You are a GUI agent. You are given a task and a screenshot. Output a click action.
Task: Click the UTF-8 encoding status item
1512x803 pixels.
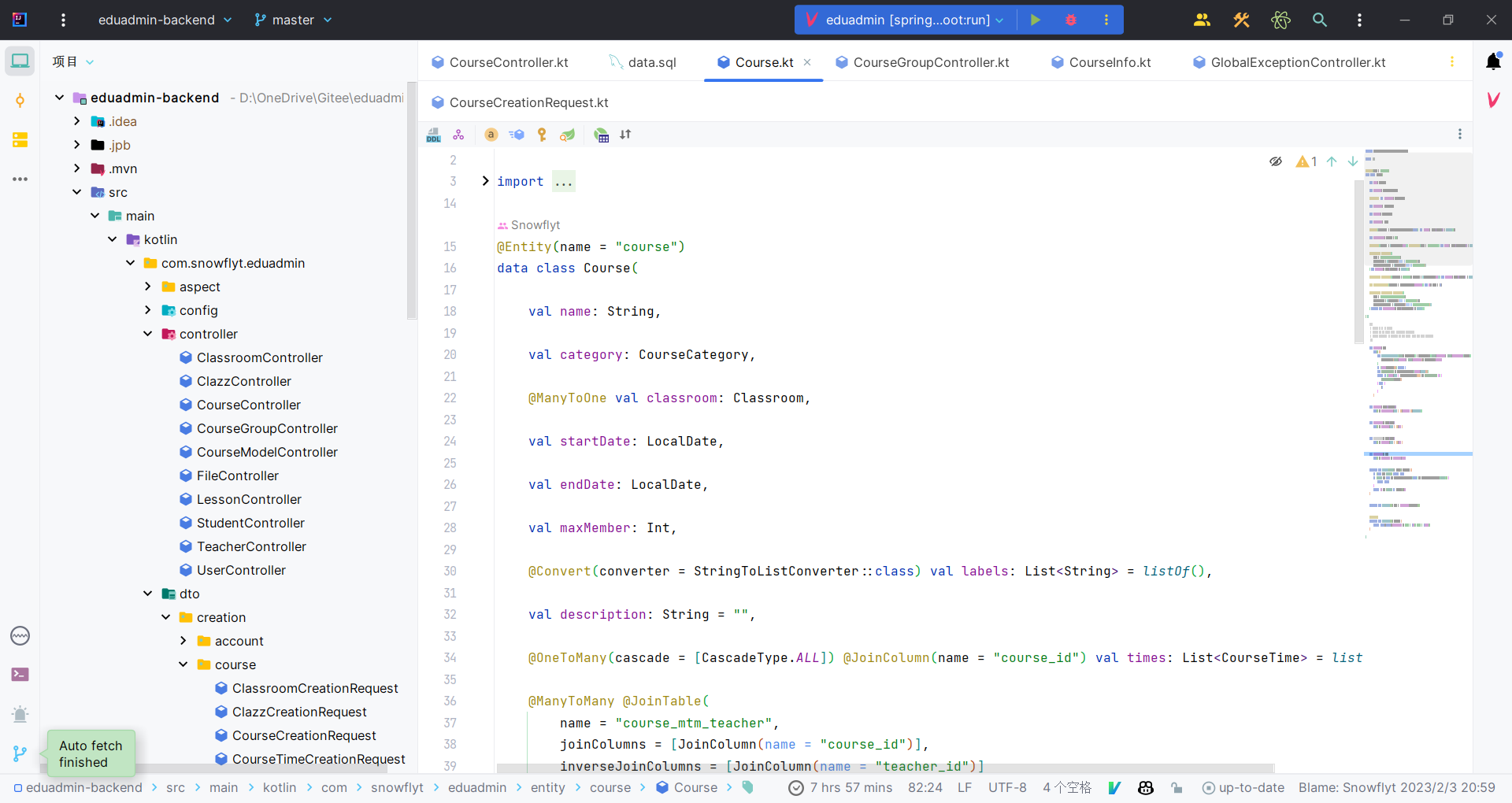pyautogui.click(x=1007, y=787)
